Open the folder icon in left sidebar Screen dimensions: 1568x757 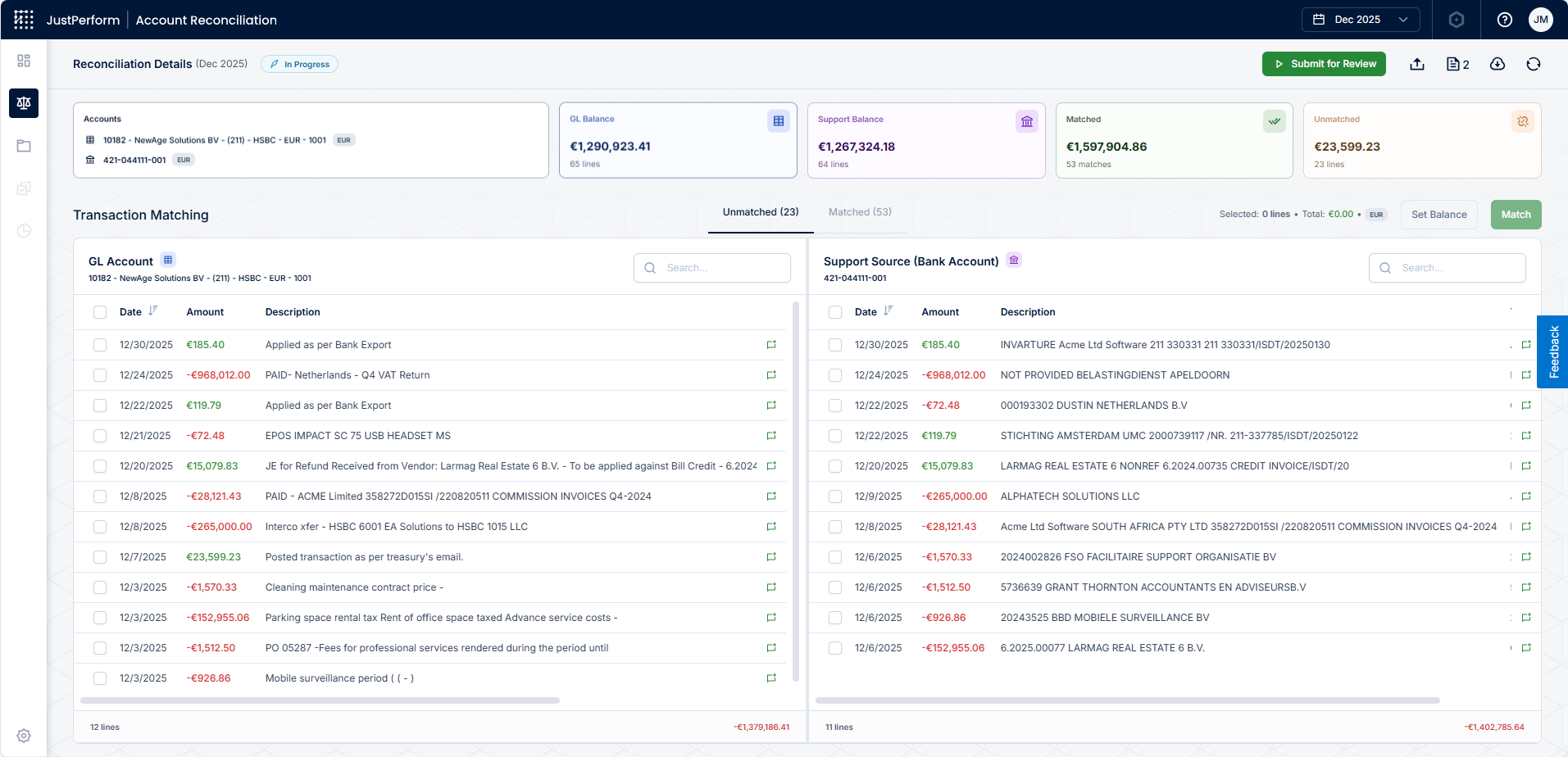pos(24,146)
